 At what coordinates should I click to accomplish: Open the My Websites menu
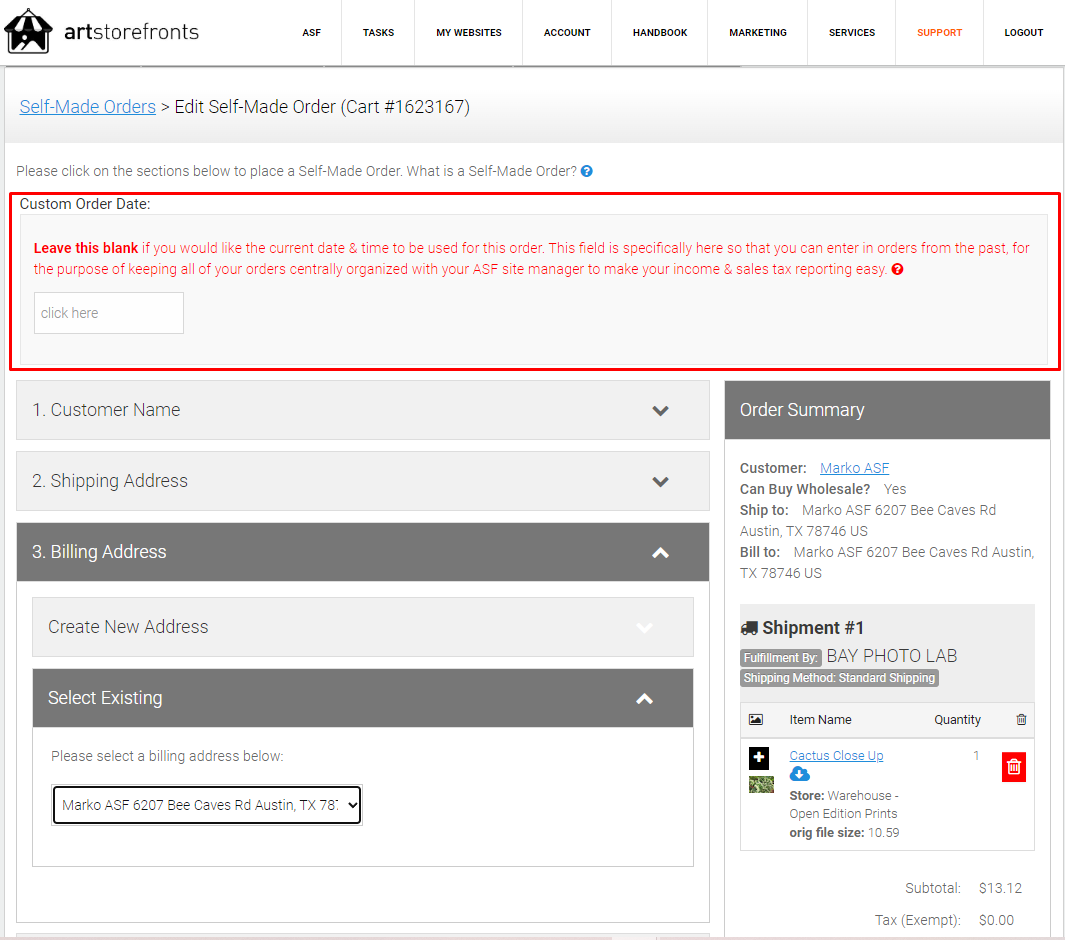468,33
